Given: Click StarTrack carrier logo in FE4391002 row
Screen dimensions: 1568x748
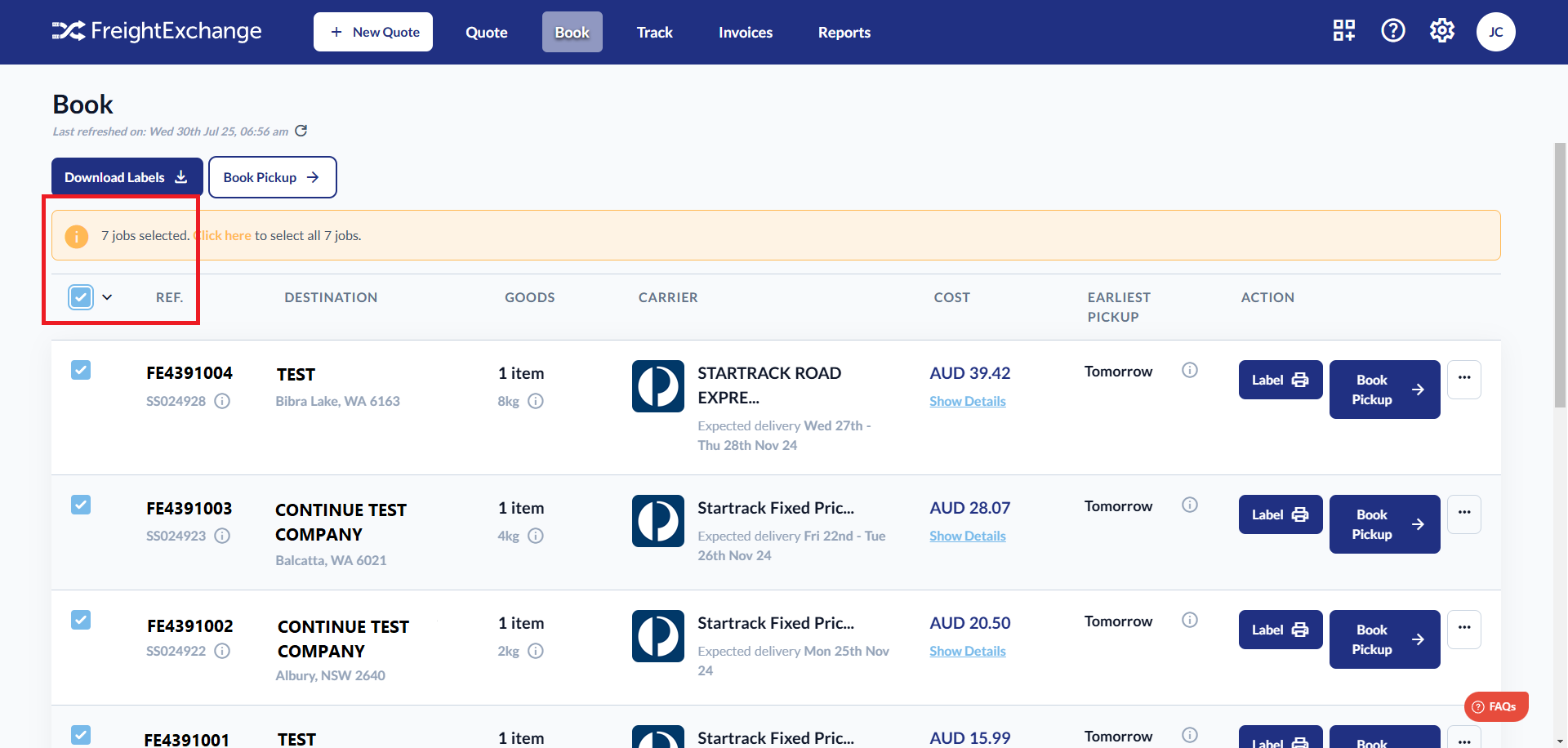Looking at the screenshot, I should 658,636.
